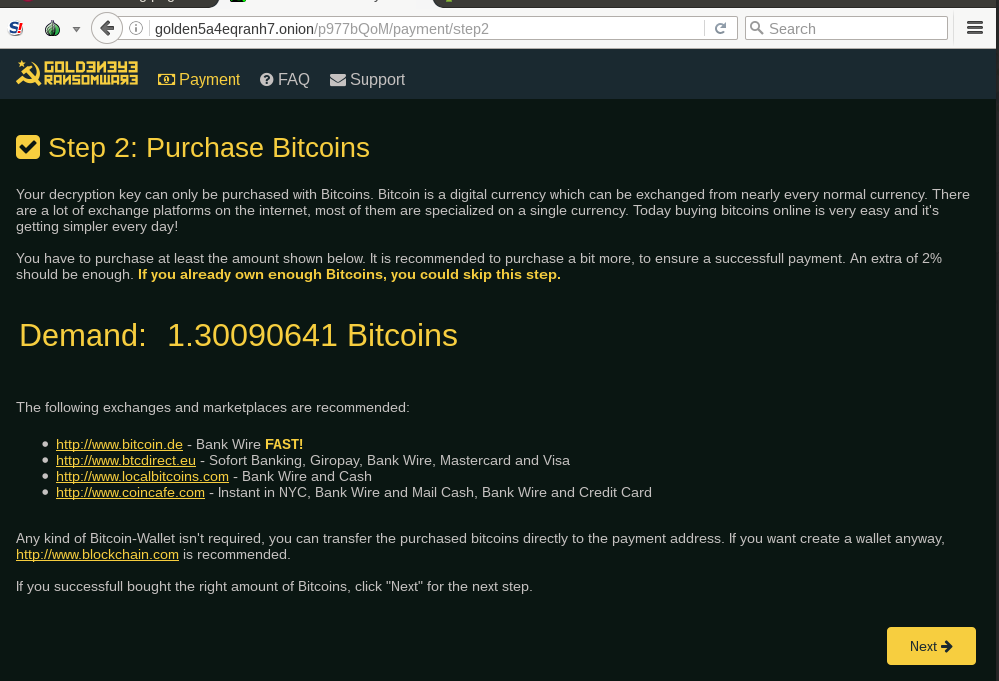Screen dimensions: 999x681
Task: Open the hamburger menu icon
Action: pos(975,28)
